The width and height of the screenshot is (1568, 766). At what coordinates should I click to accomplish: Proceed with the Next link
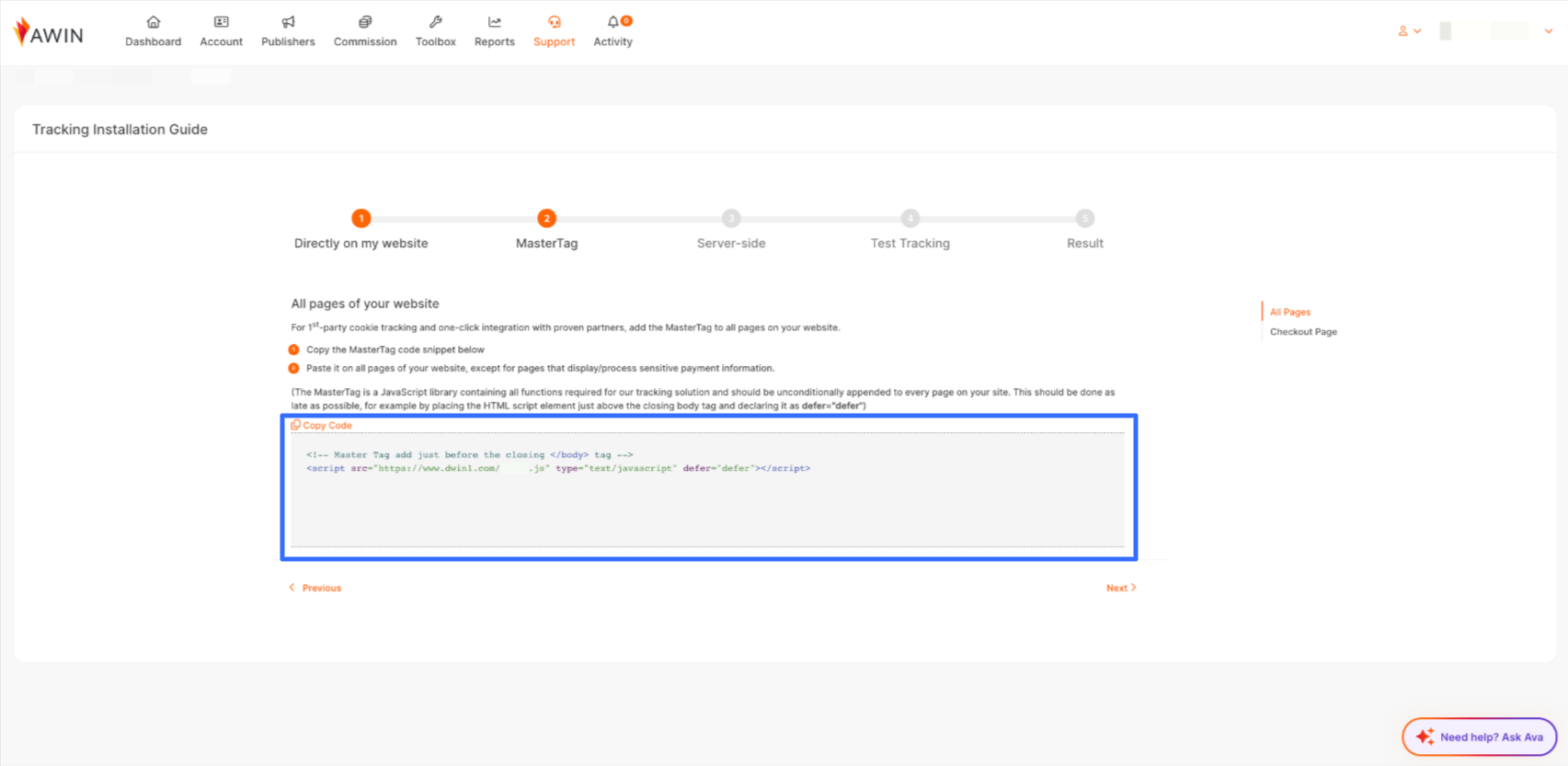pos(1120,589)
